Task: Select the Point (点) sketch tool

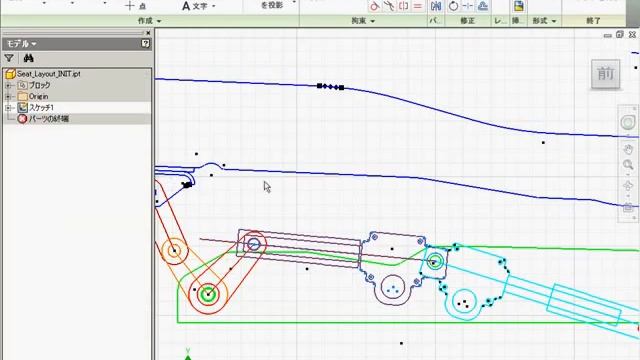Action: [x=136, y=6]
